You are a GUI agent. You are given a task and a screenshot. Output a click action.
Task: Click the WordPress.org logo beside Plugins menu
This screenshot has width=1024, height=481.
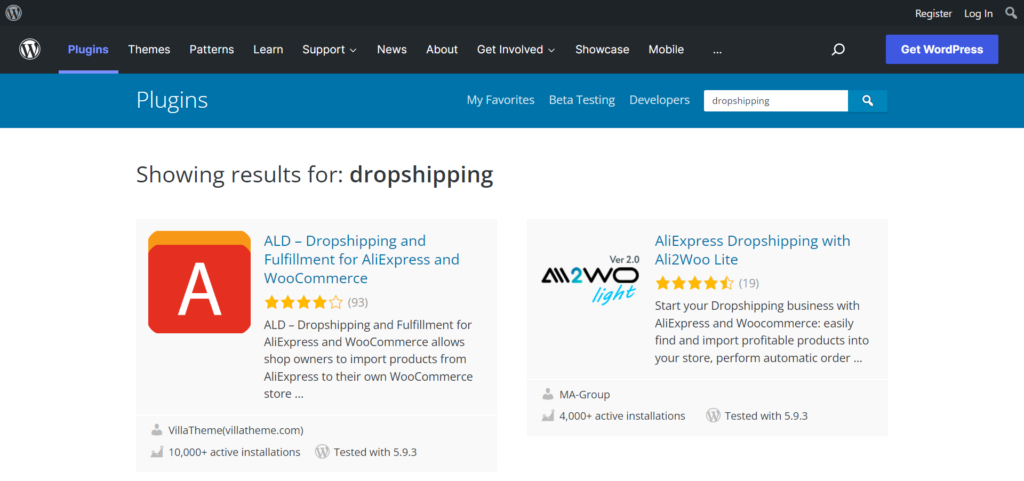[x=30, y=49]
